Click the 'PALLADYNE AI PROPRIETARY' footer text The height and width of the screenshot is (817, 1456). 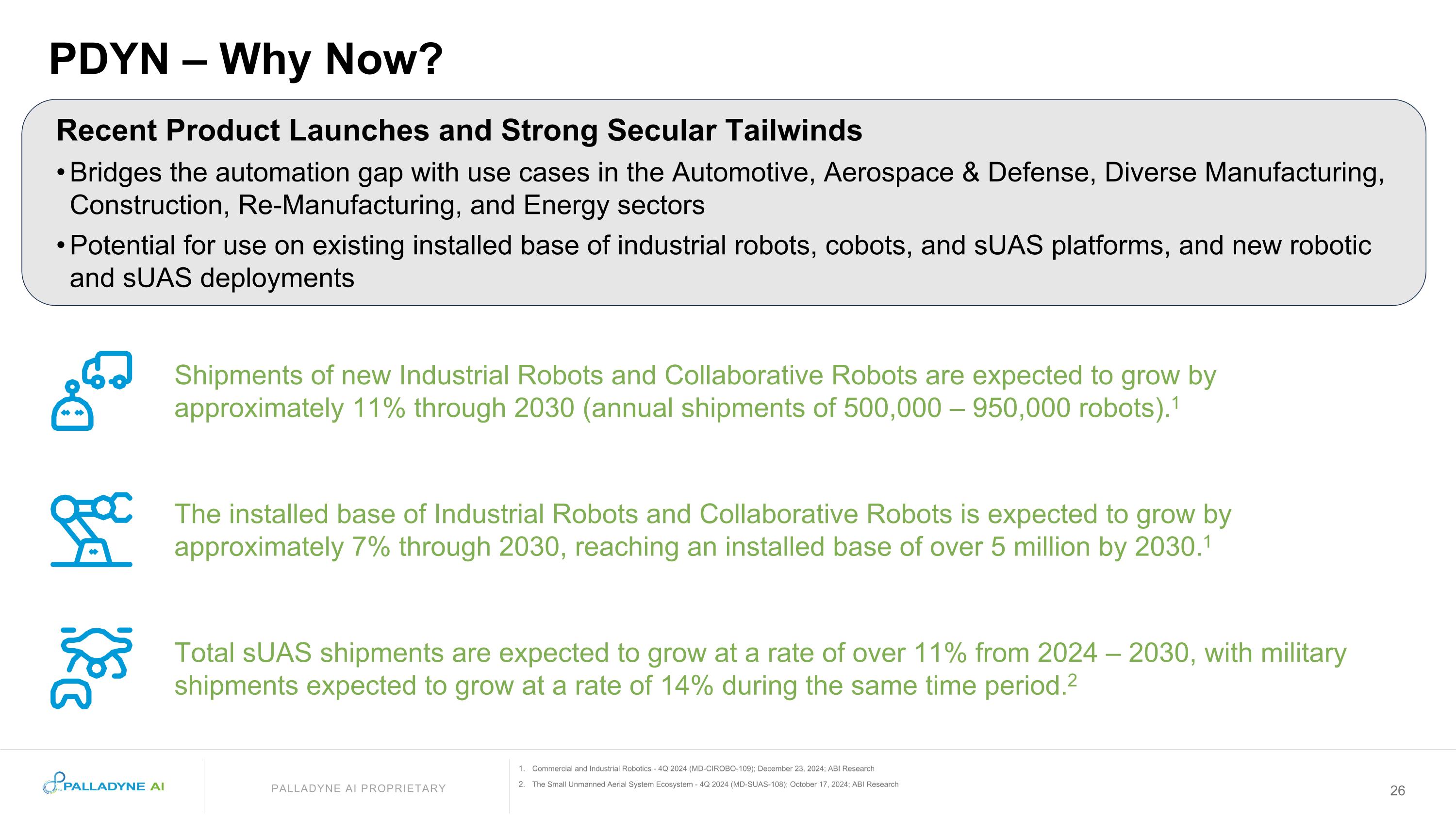(358, 788)
